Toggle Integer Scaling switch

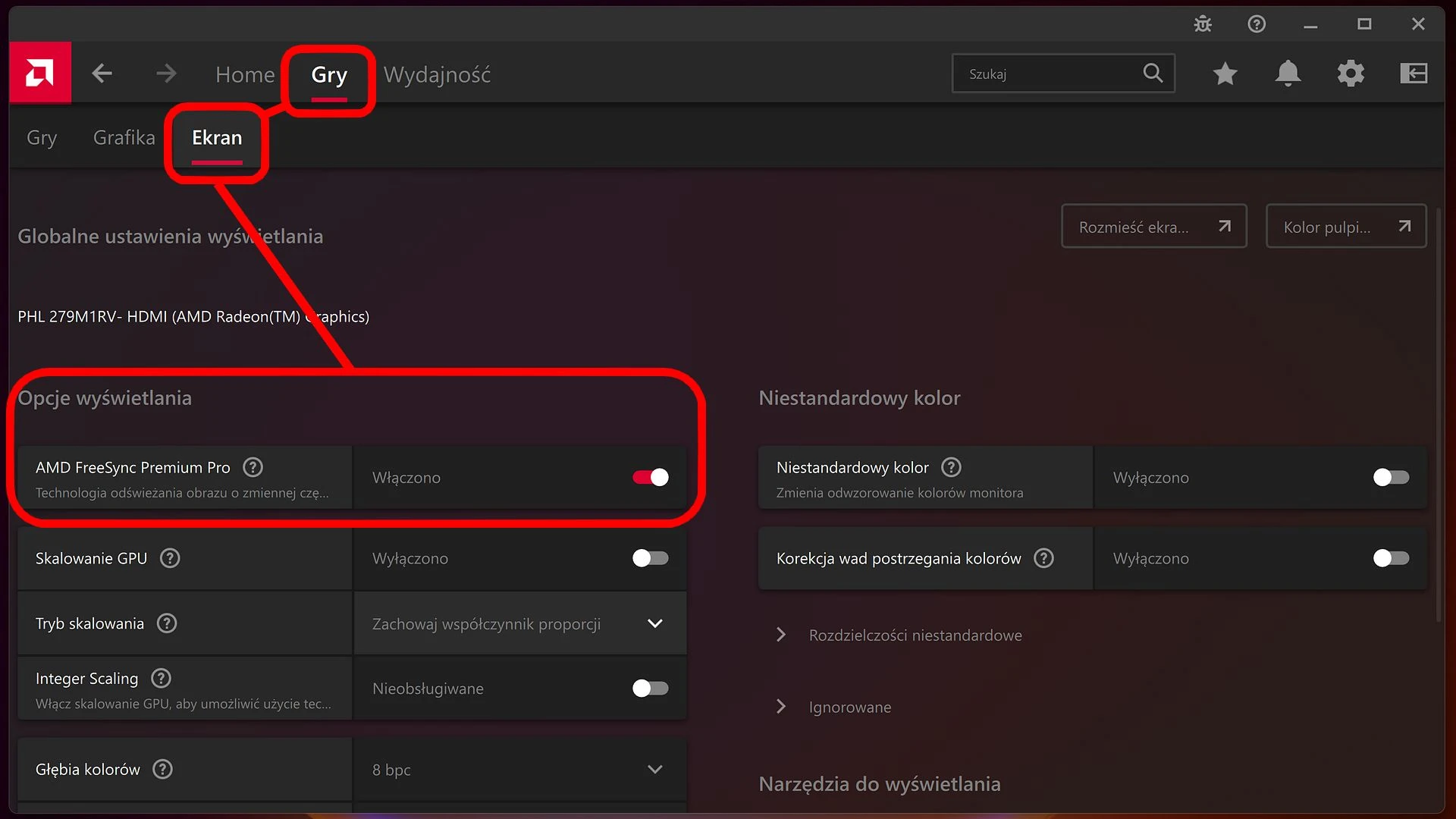click(x=651, y=688)
